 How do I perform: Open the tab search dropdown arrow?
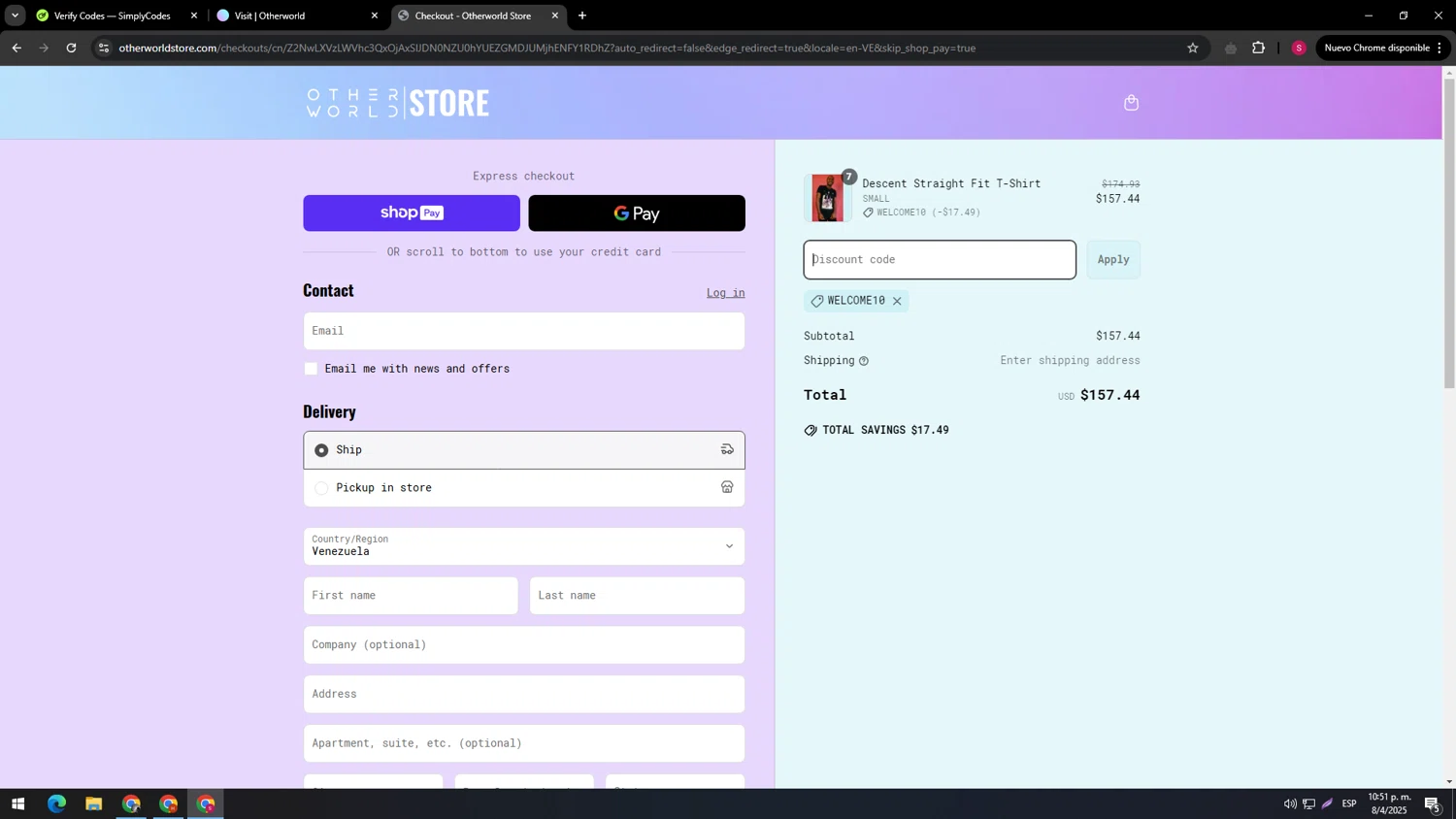tap(15, 16)
